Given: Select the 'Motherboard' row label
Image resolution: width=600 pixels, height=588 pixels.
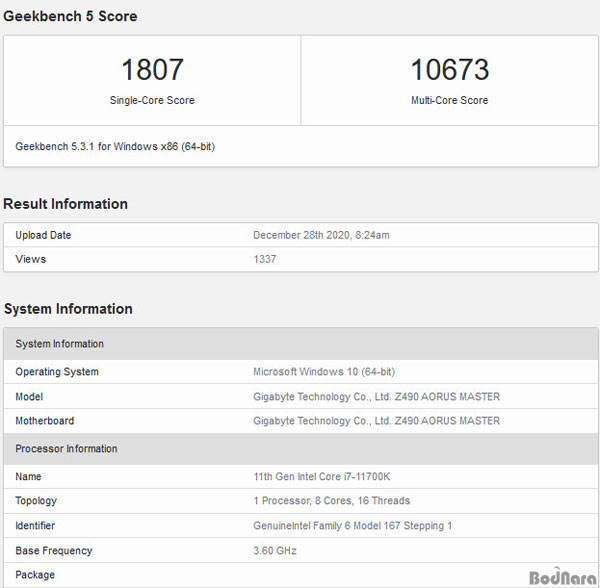Looking at the screenshot, I should 45,421.
